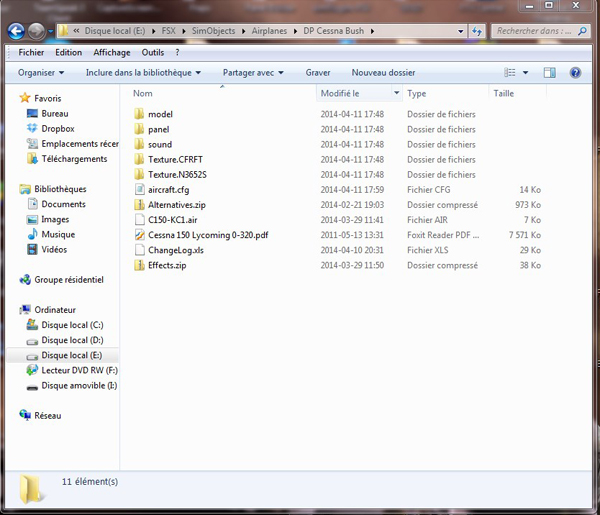Click the Refresh button in the address bar
Image resolution: width=600 pixels, height=515 pixels.
point(476,31)
